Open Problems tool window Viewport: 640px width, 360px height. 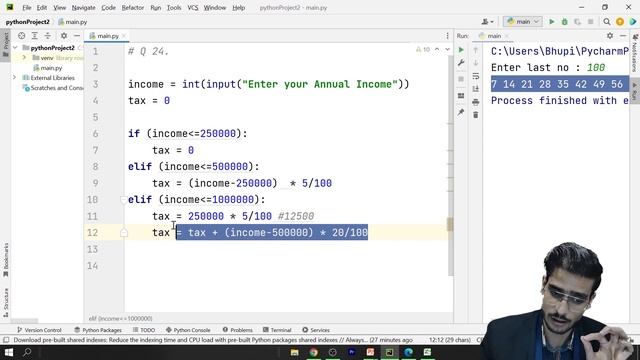[x=238, y=330]
